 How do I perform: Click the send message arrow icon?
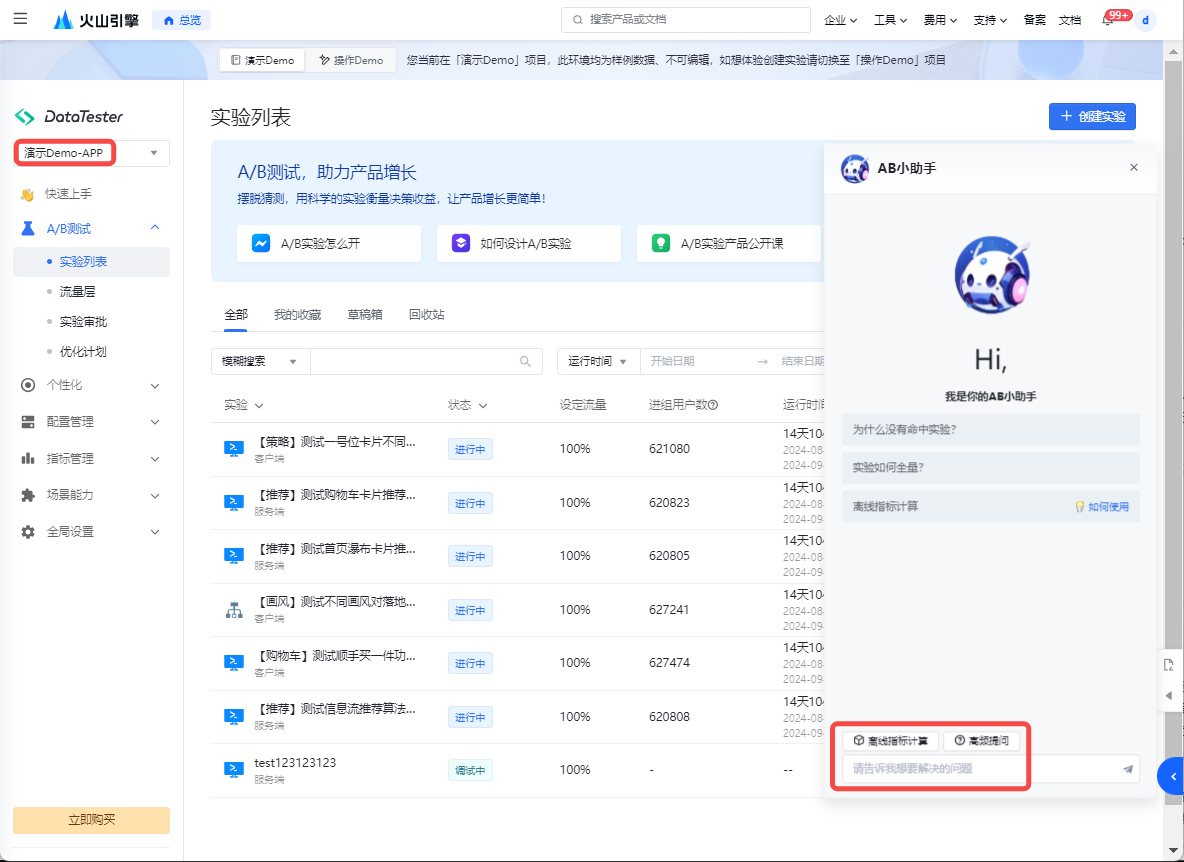coord(1127,769)
